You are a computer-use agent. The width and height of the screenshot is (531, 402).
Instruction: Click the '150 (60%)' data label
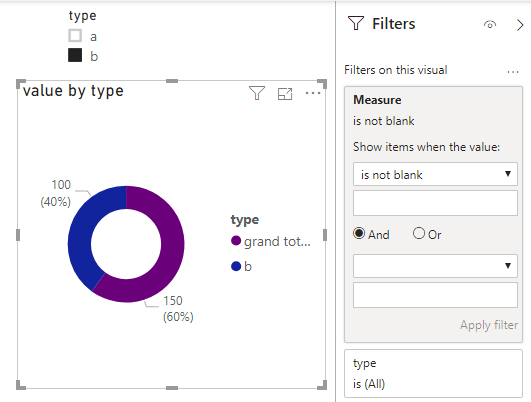pyautogui.click(x=178, y=309)
